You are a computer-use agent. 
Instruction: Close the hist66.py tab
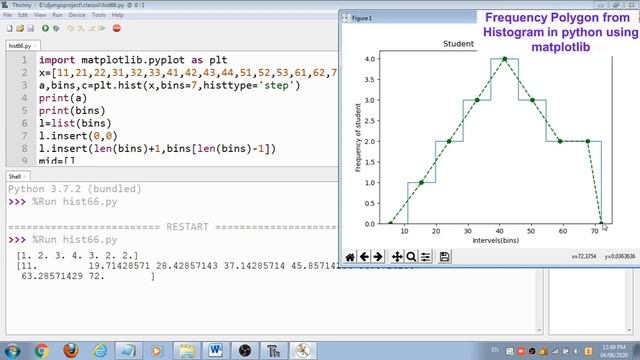pyautogui.click(x=36, y=46)
